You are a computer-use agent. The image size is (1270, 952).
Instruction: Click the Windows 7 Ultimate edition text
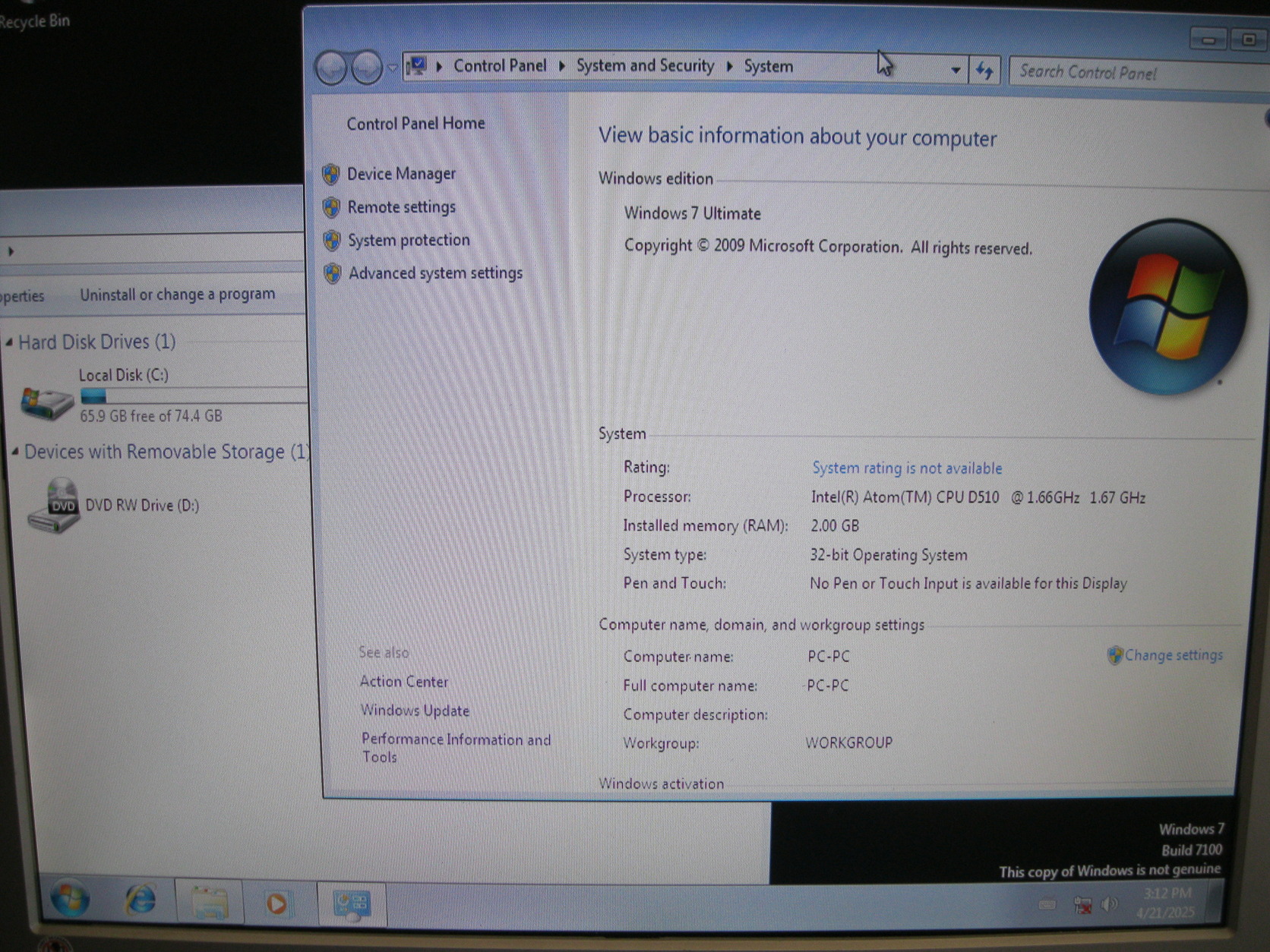tap(692, 213)
